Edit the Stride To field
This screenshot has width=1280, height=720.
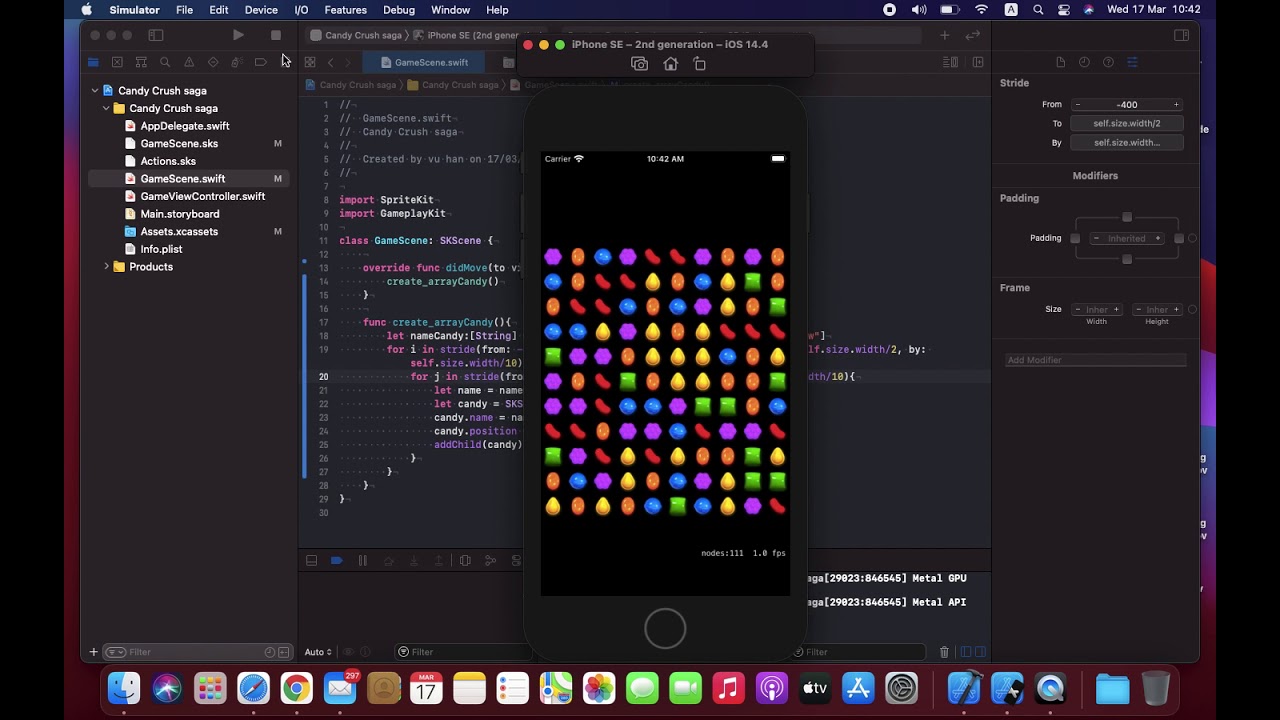click(1127, 124)
